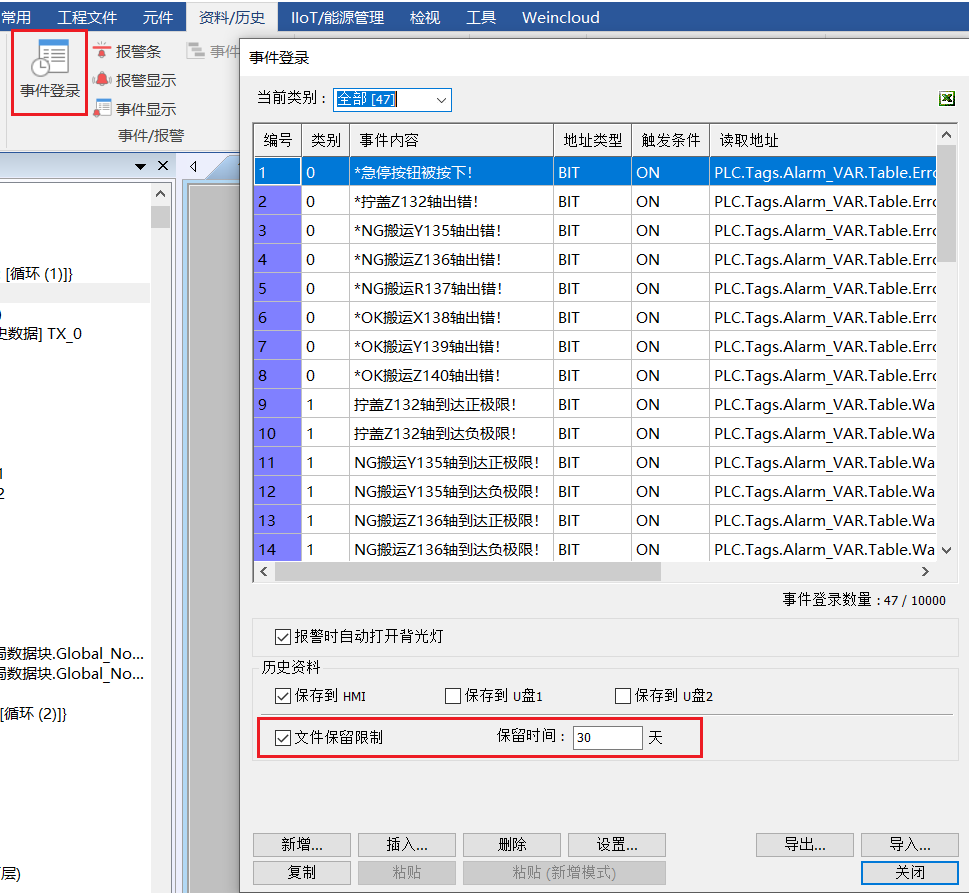
Task: Select the 报警显示 bell icon
Action: (x=102, y=80)
